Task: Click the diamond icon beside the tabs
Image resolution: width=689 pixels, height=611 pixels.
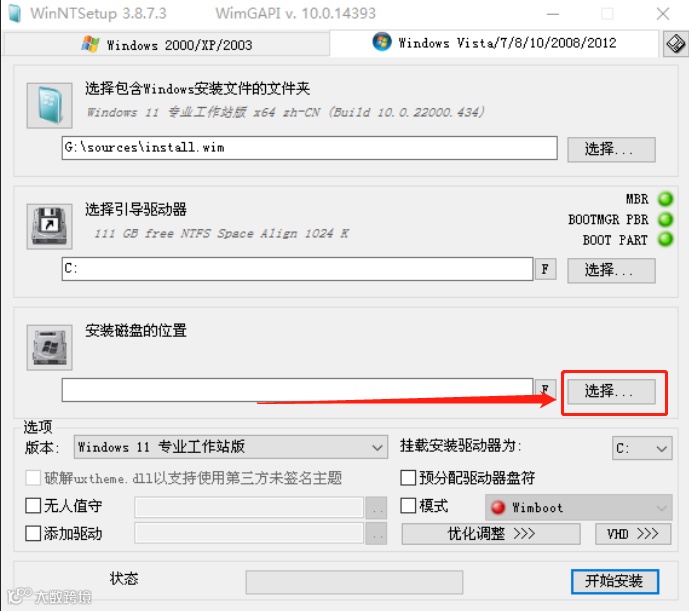Action: [x=675, y=44]
